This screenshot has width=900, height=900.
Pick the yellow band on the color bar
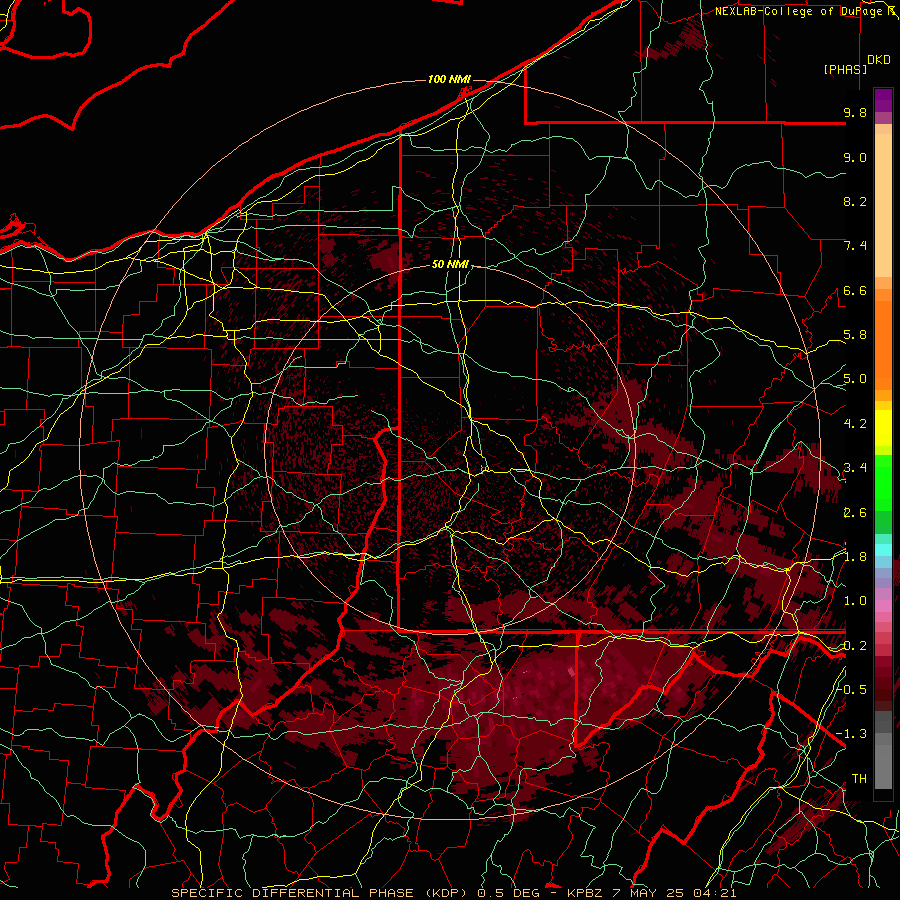[883, 428]
